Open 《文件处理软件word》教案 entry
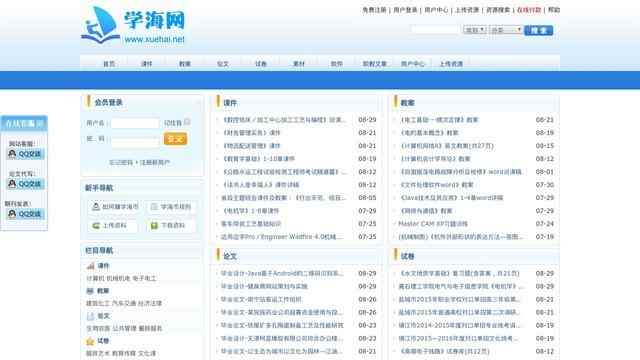 (x=436, y=185)
